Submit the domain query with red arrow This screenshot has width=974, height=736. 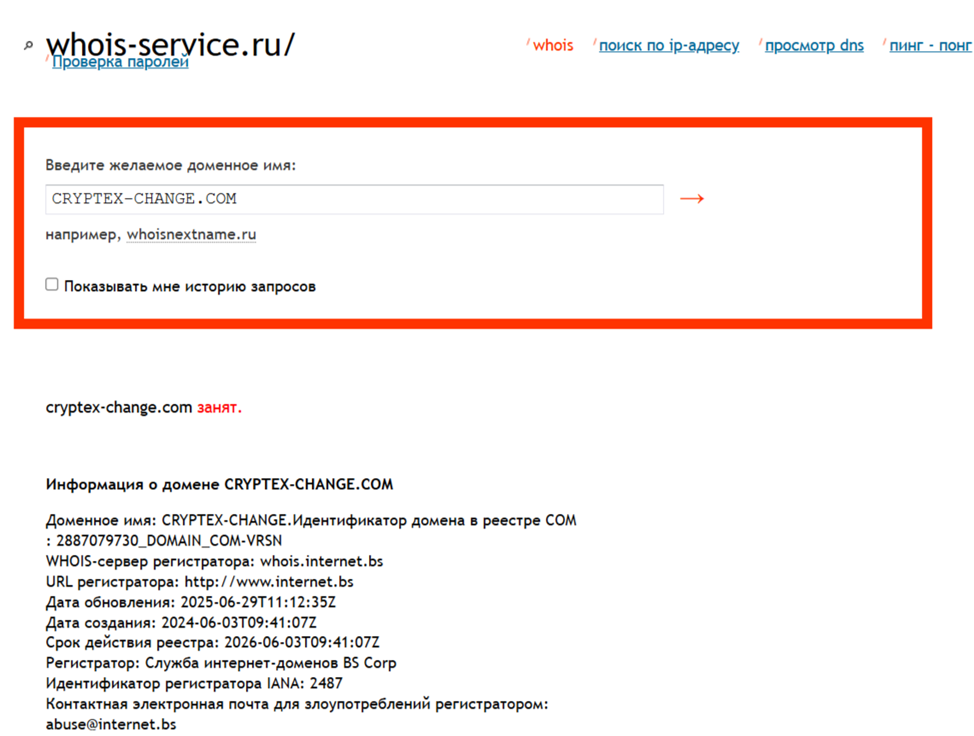(x=691, y=199)
